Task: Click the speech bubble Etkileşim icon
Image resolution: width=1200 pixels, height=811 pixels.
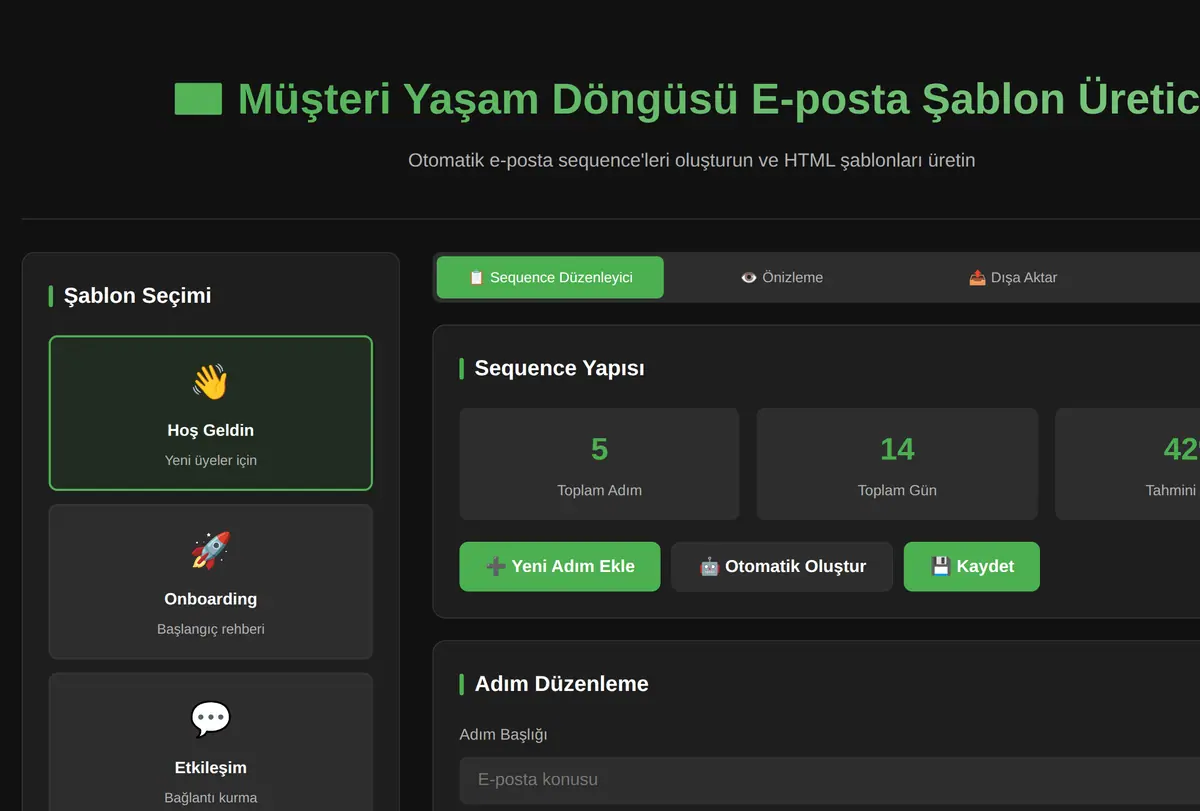Action: click(x=210, y=720)
